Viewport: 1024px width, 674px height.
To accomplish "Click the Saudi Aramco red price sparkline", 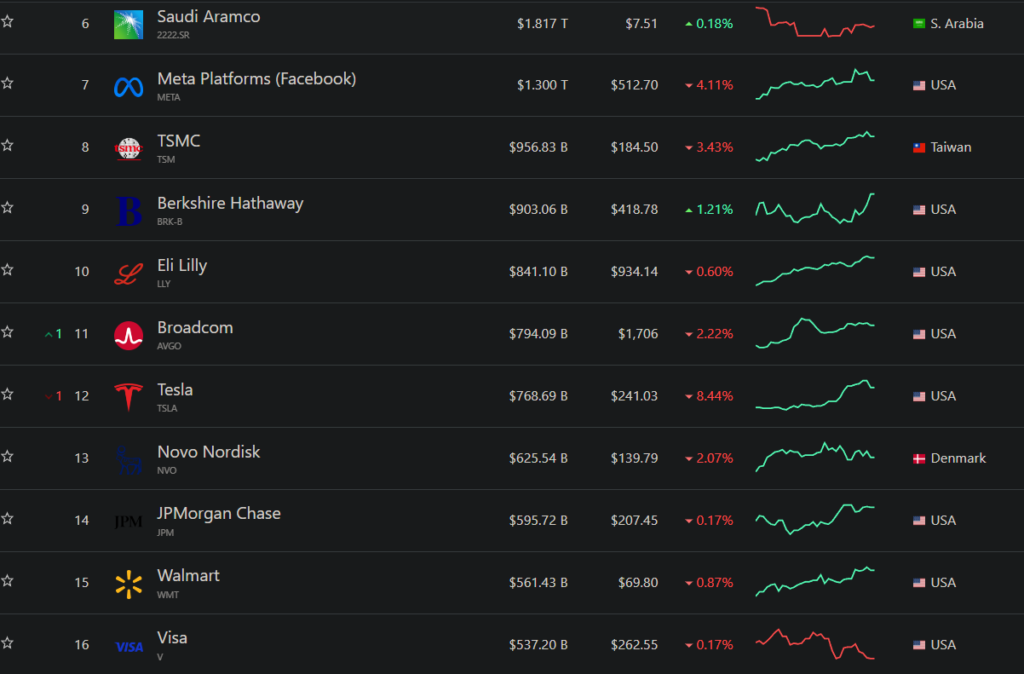I will 815,22.
